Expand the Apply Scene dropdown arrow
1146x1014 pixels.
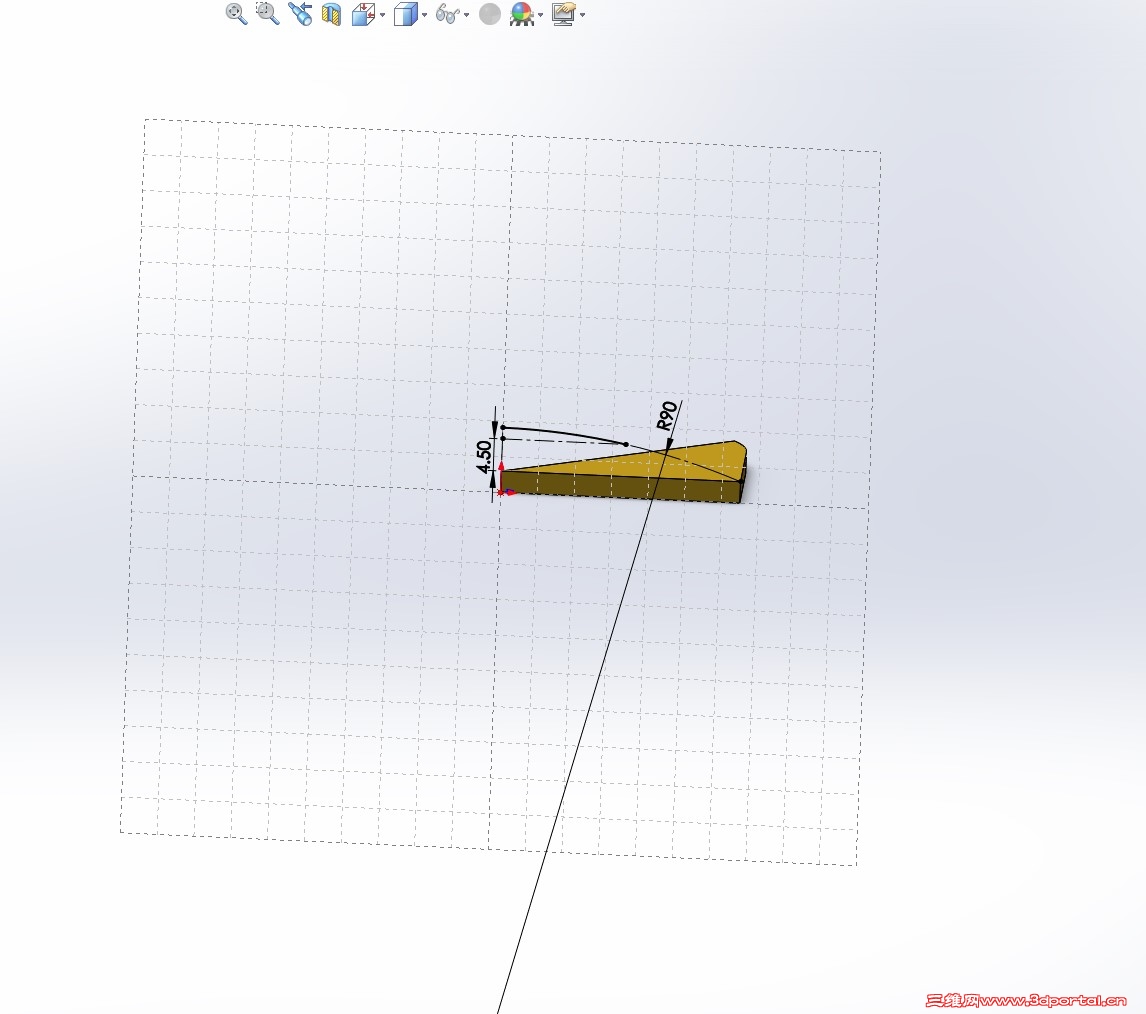pos(541,15)
